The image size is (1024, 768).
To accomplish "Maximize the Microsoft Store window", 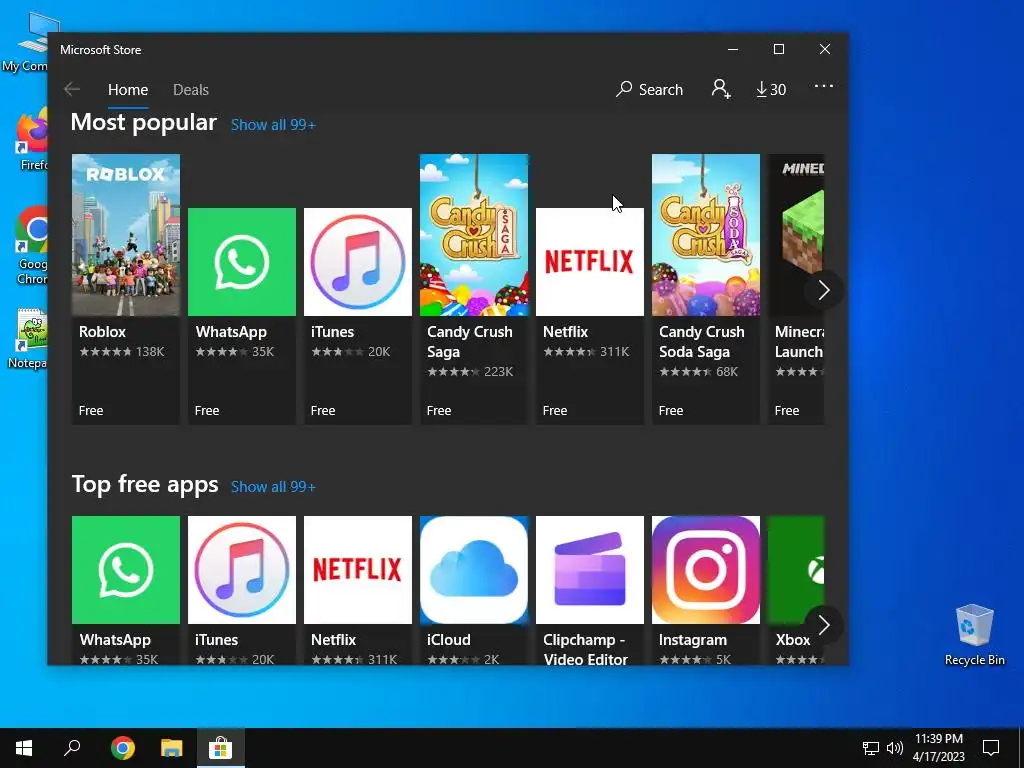I will [x=778, y=50].
